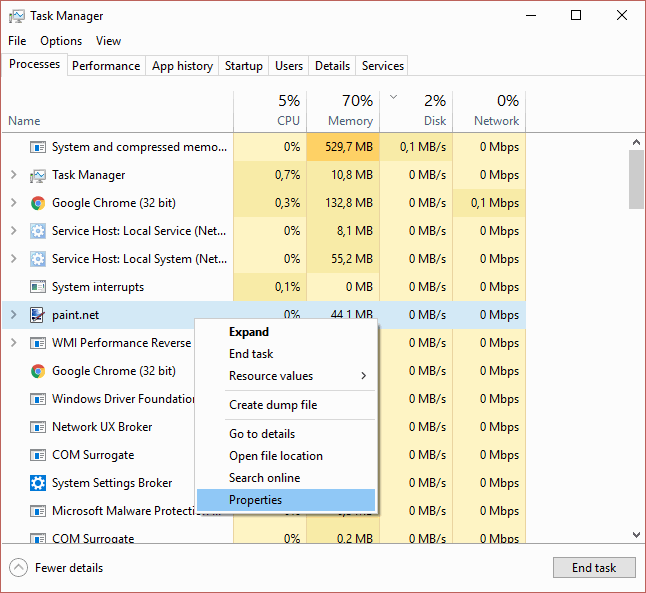Open the Options menu
The height and width of the screenshot is (593, 646).
pyautogui.click(x=61, y=41)
